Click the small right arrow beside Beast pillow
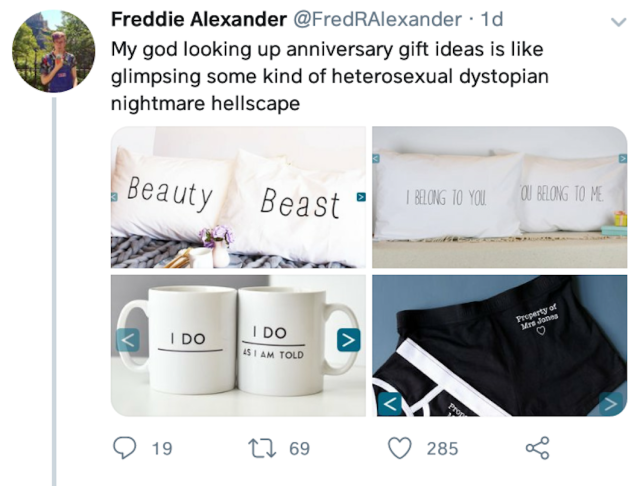This screenshot has width=640, height=486. [361, 197]
